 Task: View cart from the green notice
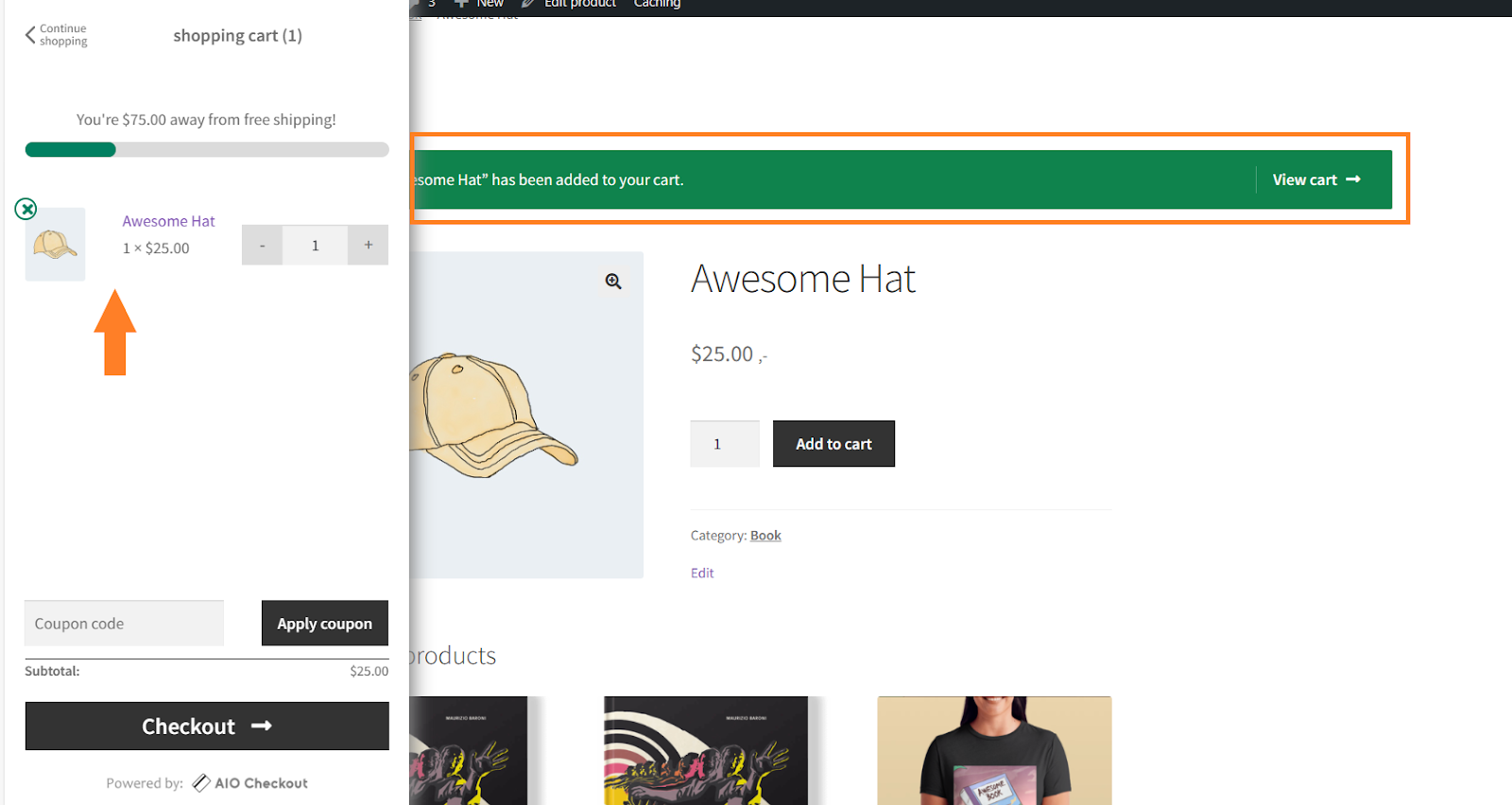(x=1316, y=180)
